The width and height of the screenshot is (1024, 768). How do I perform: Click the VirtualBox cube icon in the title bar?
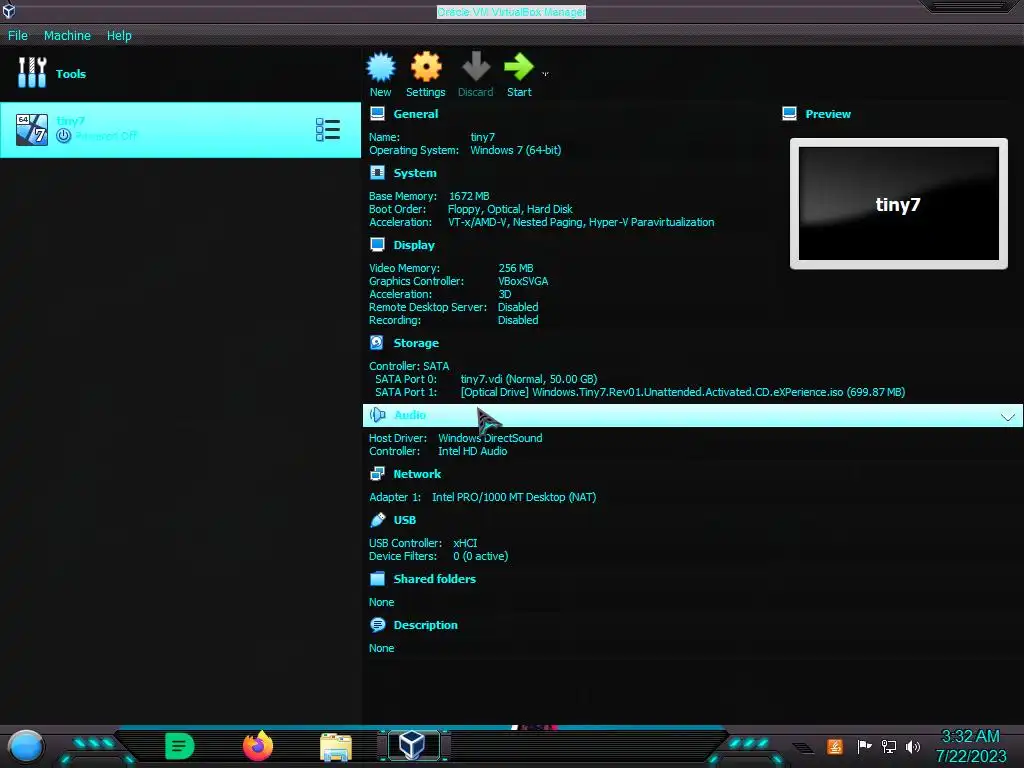point(8,10)
